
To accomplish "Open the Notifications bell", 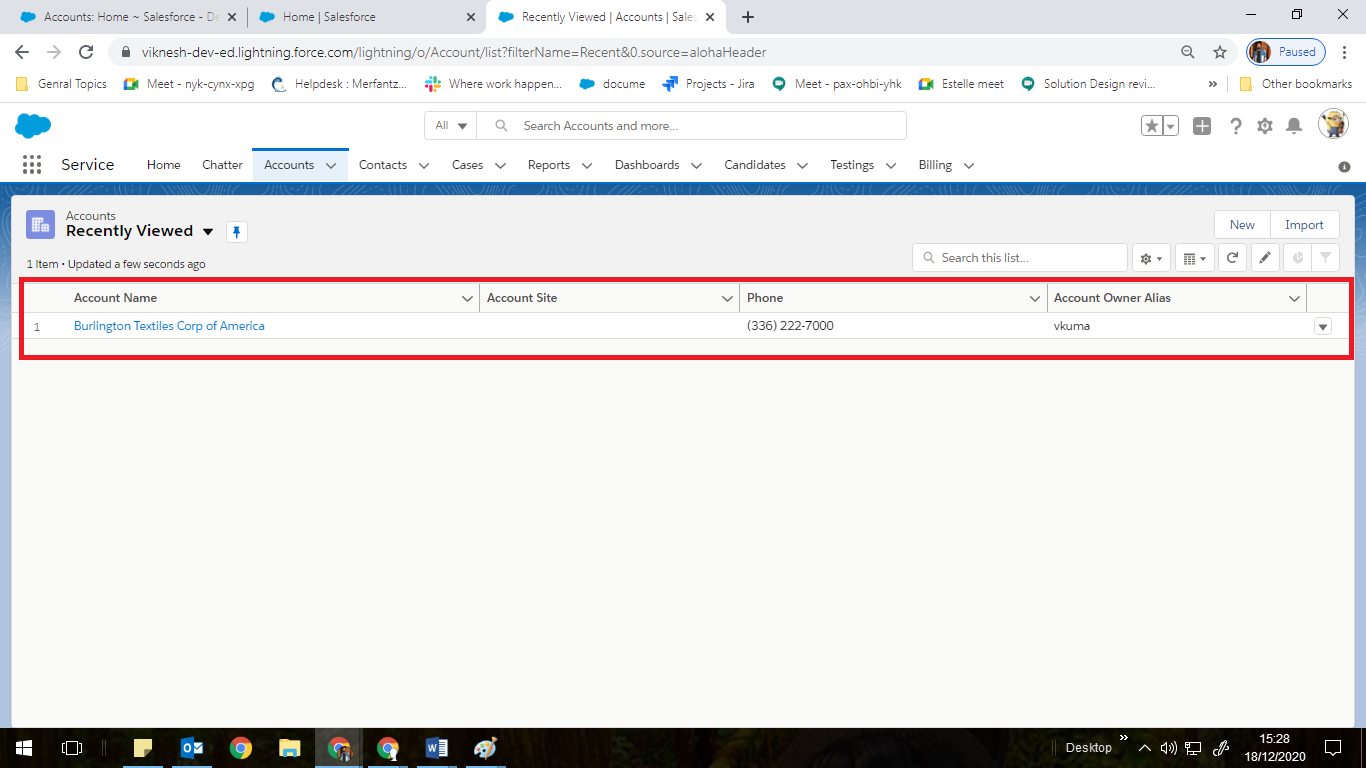I will pyautogui.click(x=1295, y=126).
